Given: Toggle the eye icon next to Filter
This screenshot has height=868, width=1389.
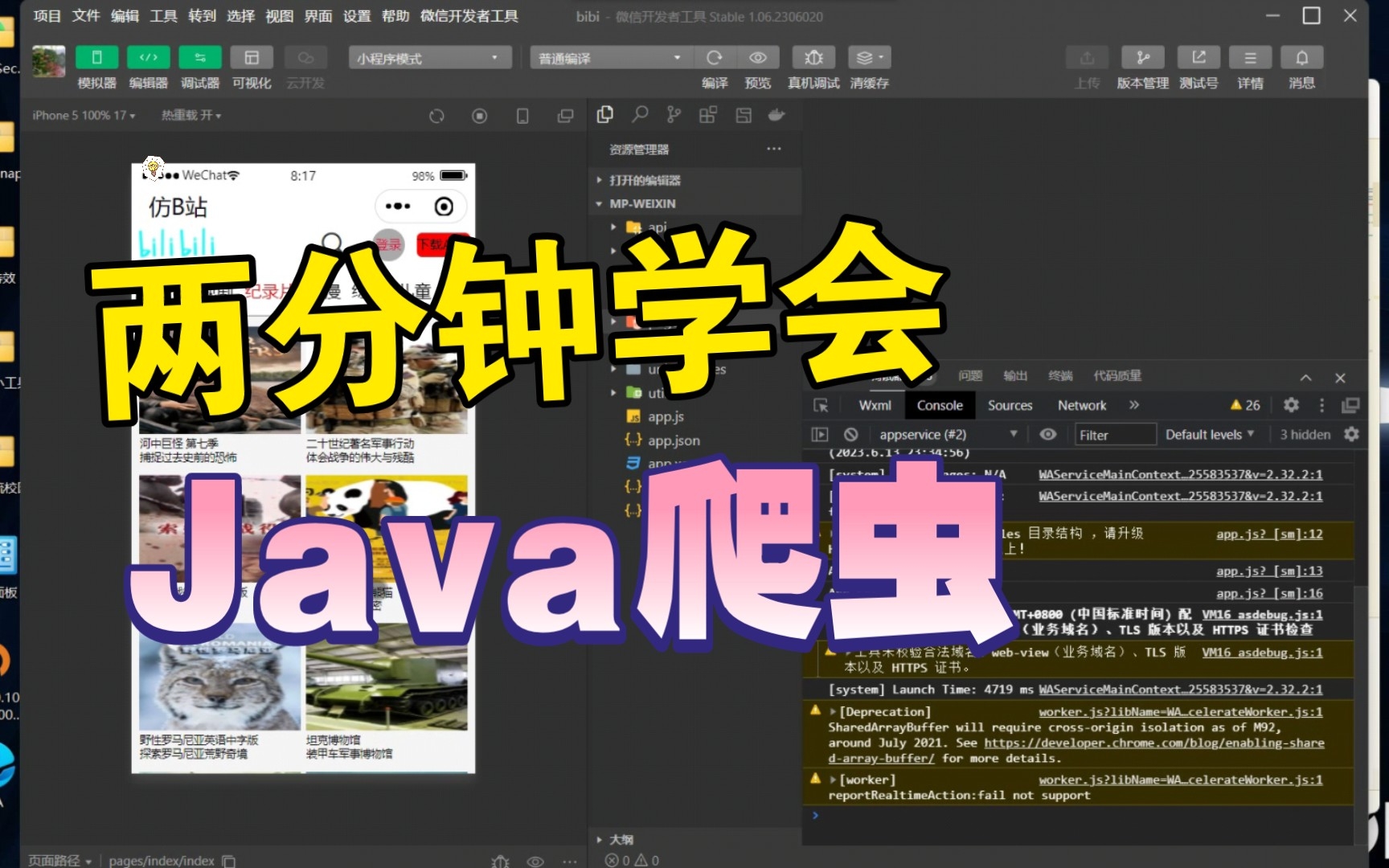Looking at the screenshot, I should [x=1047, y=434].
